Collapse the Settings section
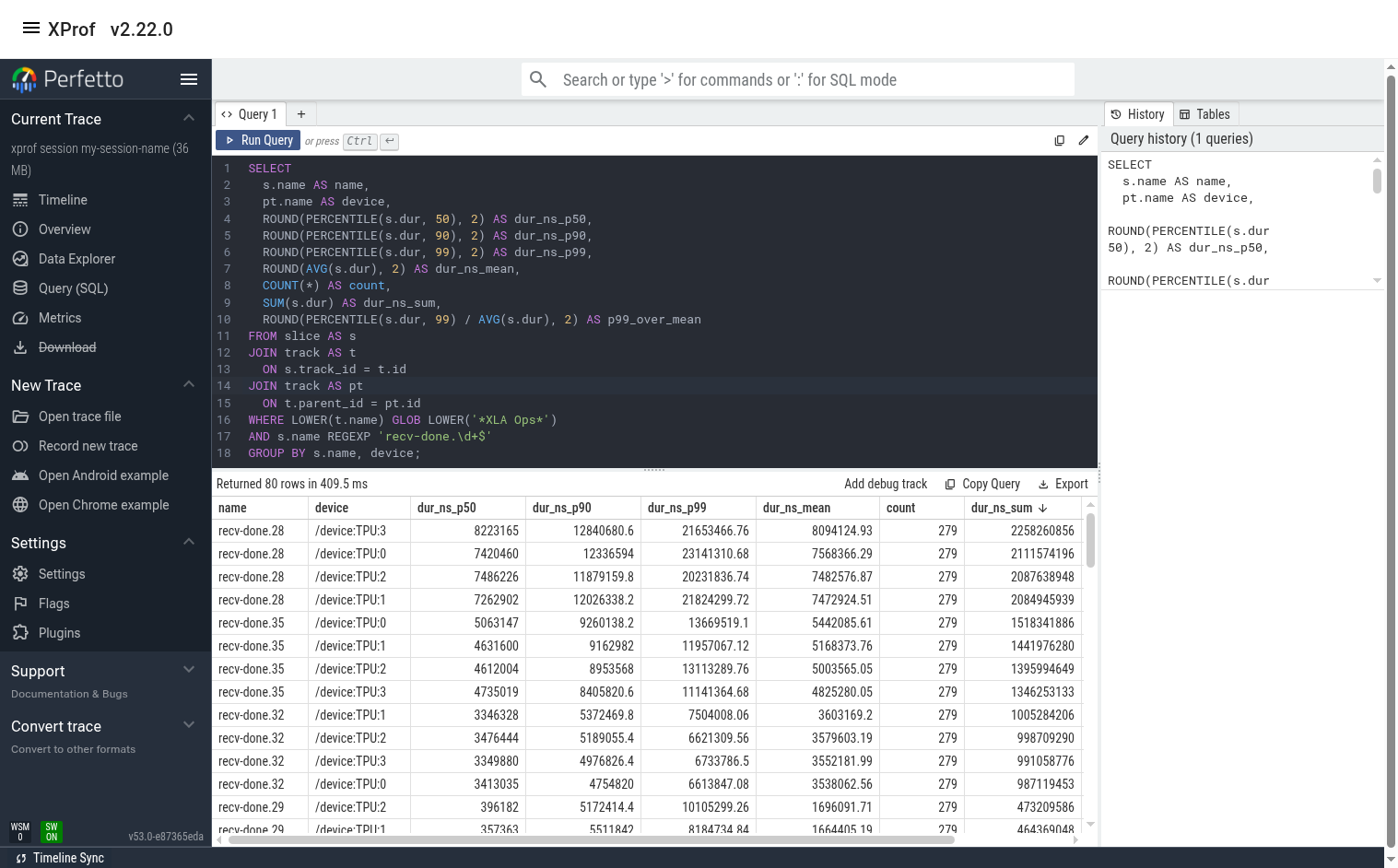Viewport: 1398px width, 868px height. [x=189, y=542]
